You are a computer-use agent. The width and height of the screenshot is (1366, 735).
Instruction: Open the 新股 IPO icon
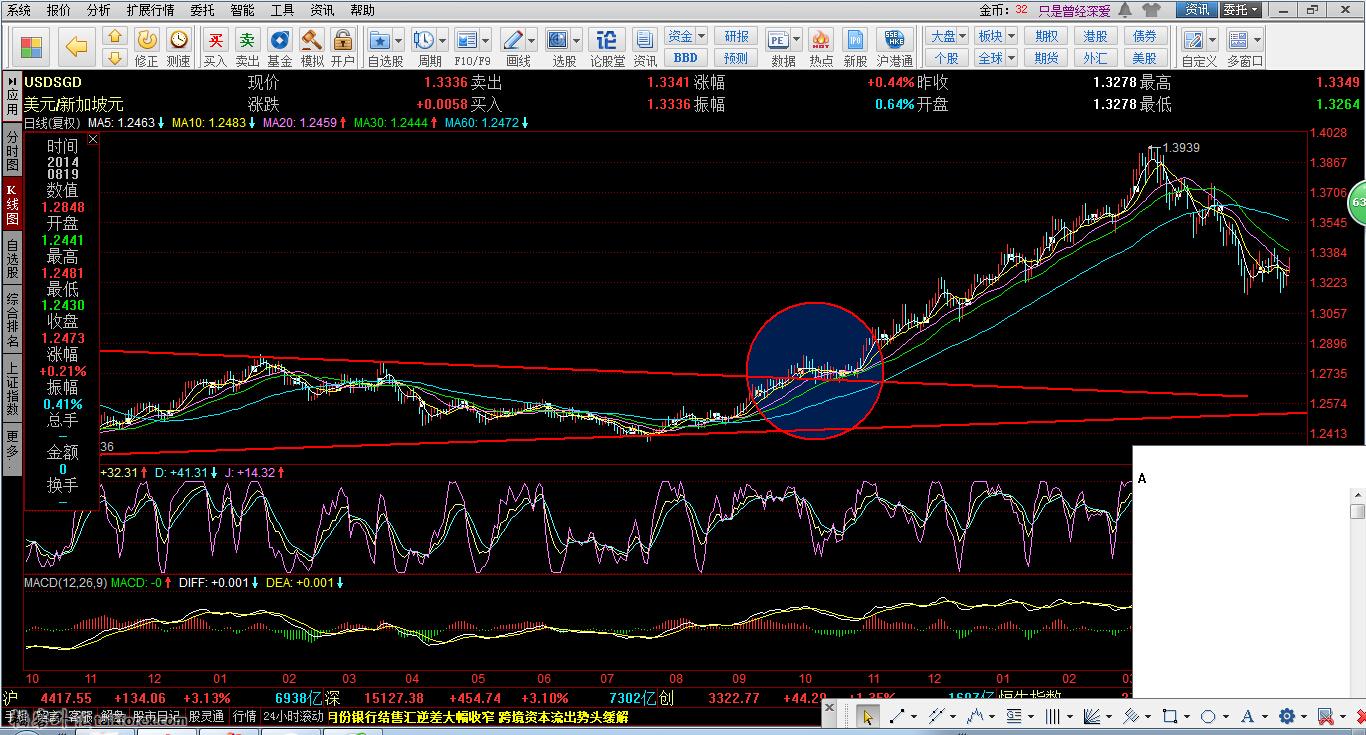coord(855,40)
